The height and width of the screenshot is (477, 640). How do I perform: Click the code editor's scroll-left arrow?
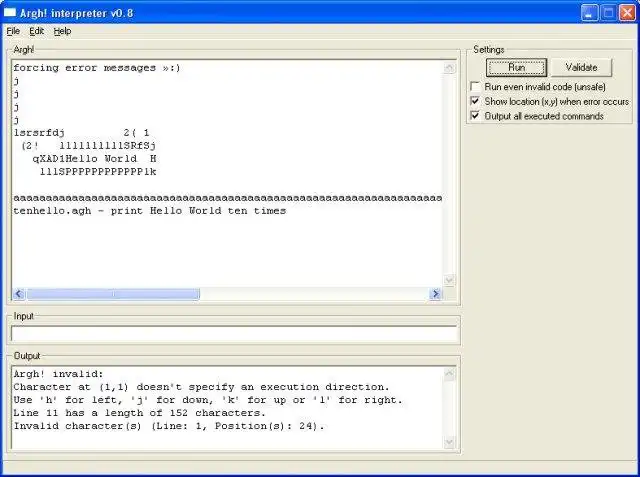pyautogui.click(x=19, y=294)
